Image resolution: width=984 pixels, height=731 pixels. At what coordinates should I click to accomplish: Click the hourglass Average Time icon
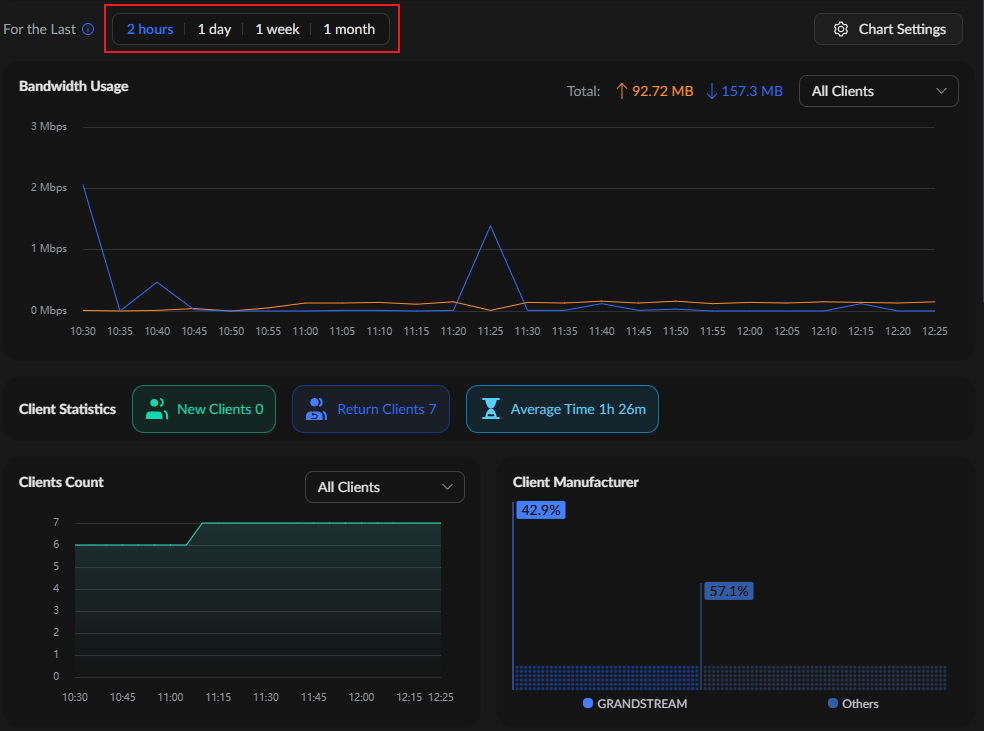(x=491, y=409)
